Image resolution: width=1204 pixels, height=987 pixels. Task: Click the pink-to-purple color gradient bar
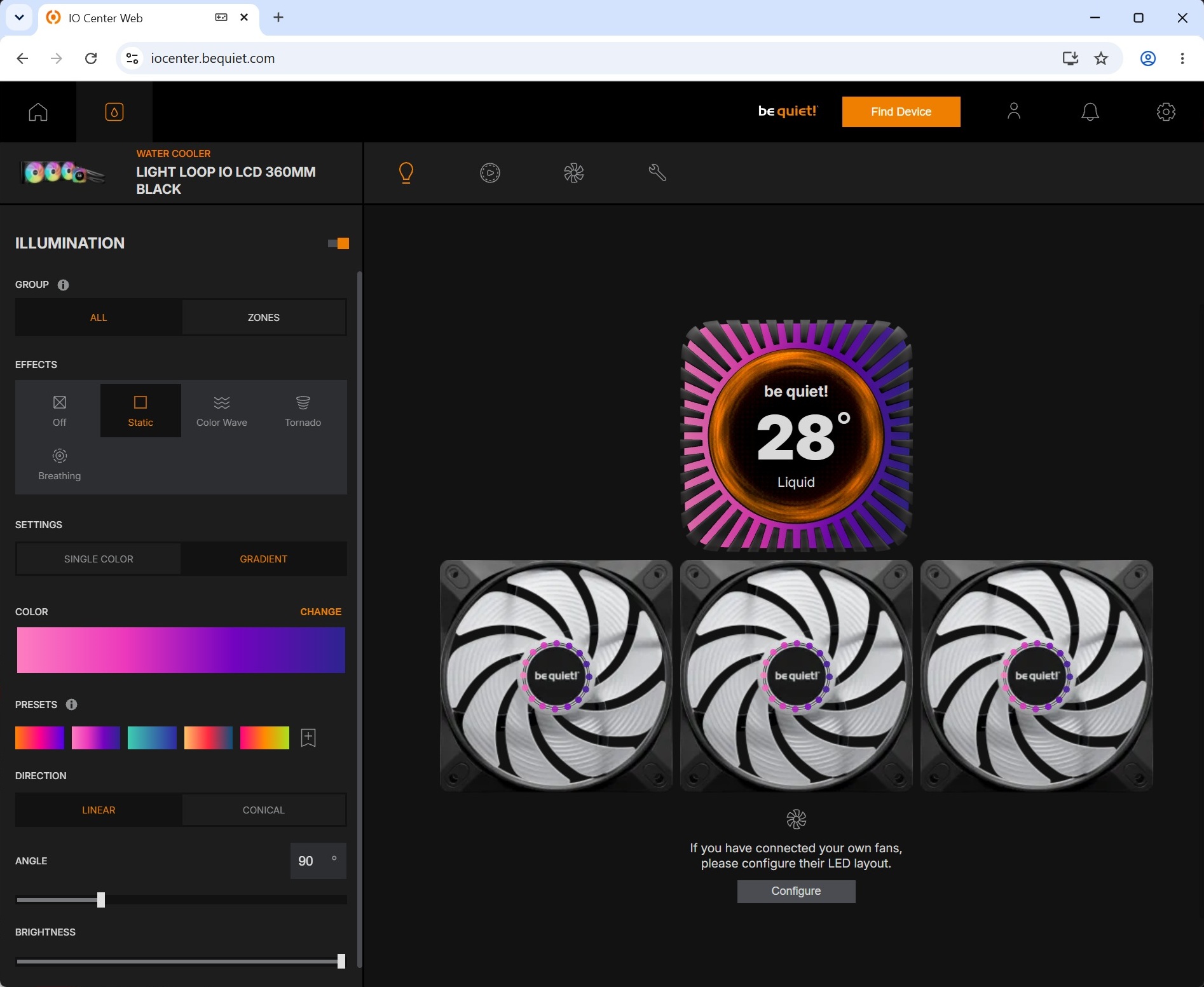click(x=181, y=650)
